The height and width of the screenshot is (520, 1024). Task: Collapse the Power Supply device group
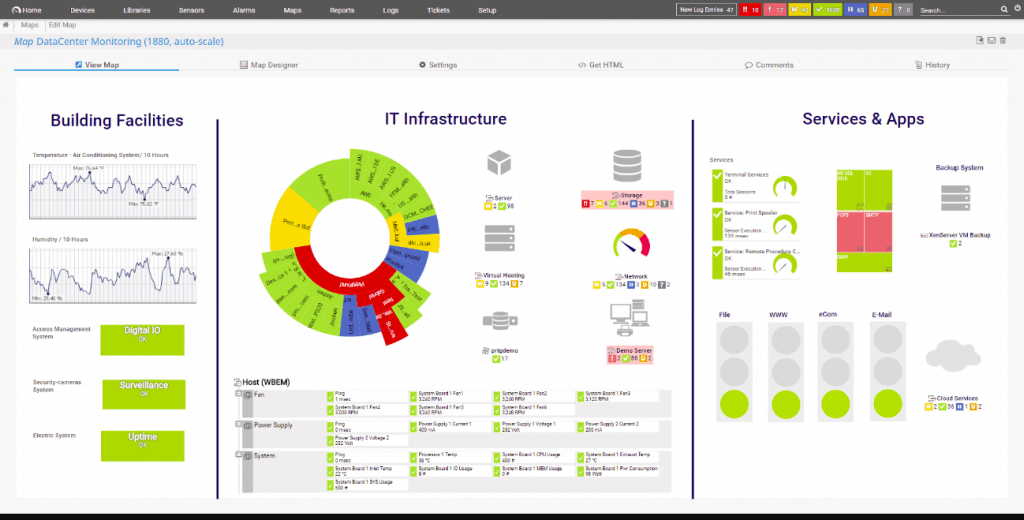coord(238,424)
